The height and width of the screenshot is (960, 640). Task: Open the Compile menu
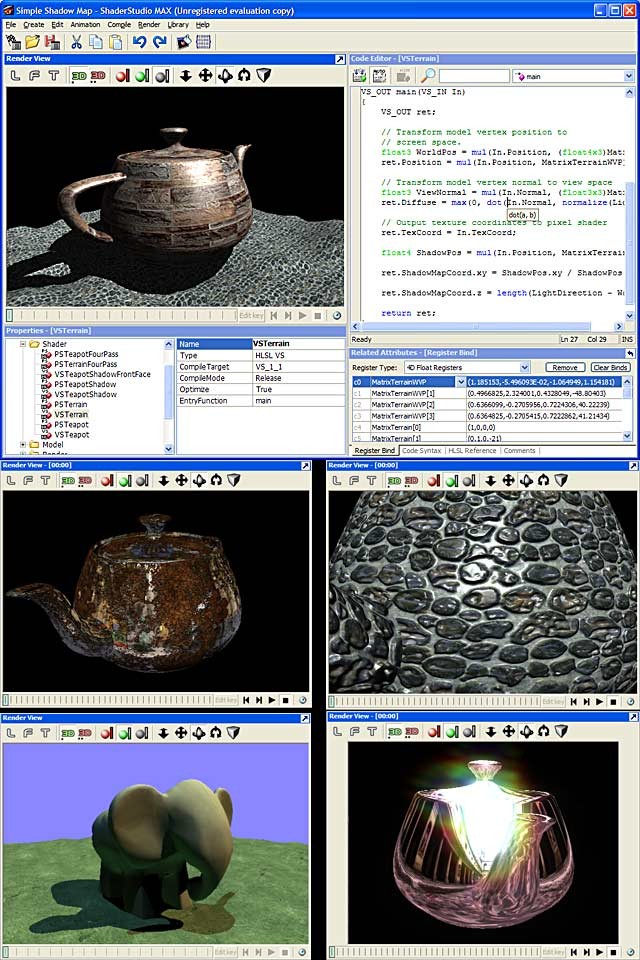click(x=119, y=24)
